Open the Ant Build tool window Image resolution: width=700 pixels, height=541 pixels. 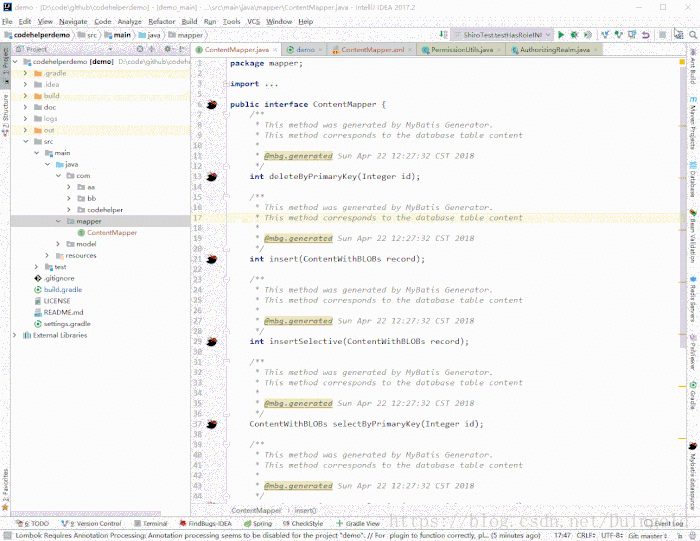click(693, 67)
